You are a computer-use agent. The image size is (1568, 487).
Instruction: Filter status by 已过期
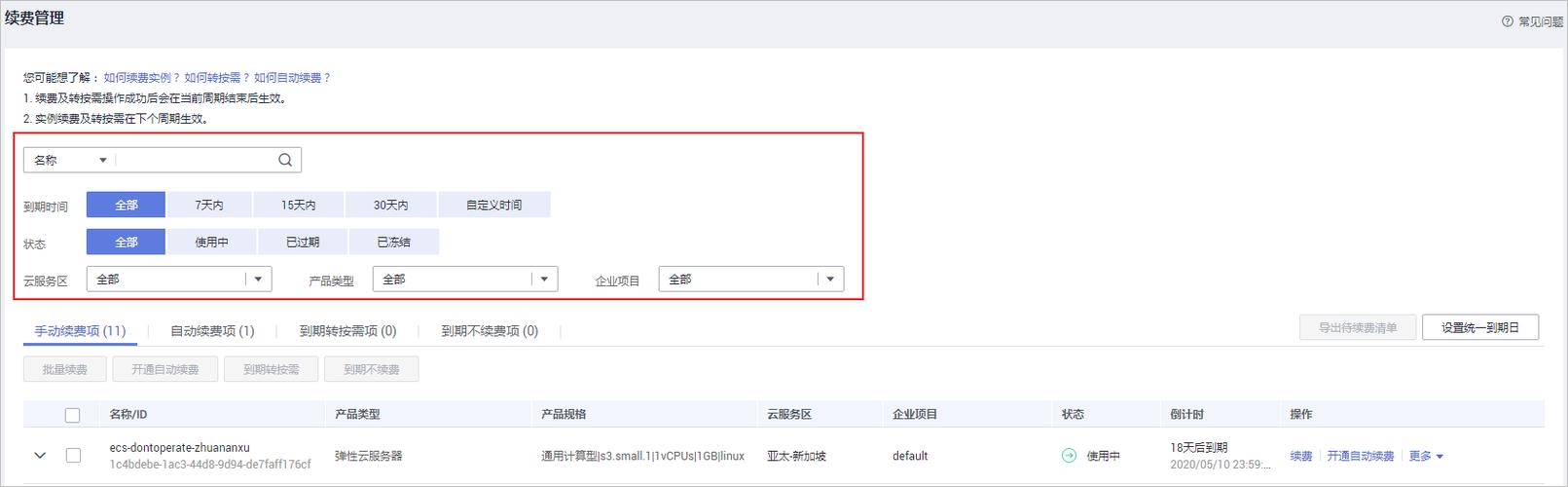pos(303,242)
